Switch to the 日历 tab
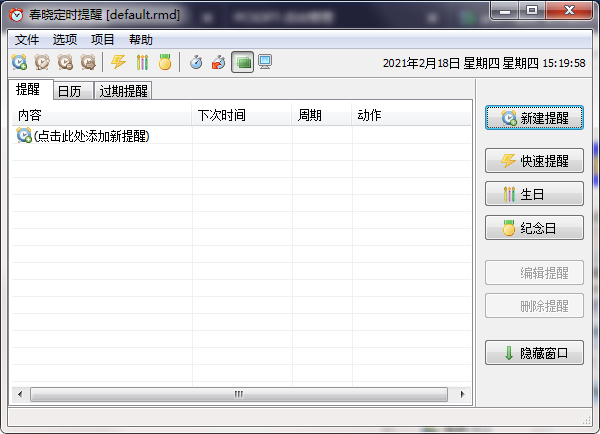Viewport: 600px width, 434px height. (x=73, y=91)
